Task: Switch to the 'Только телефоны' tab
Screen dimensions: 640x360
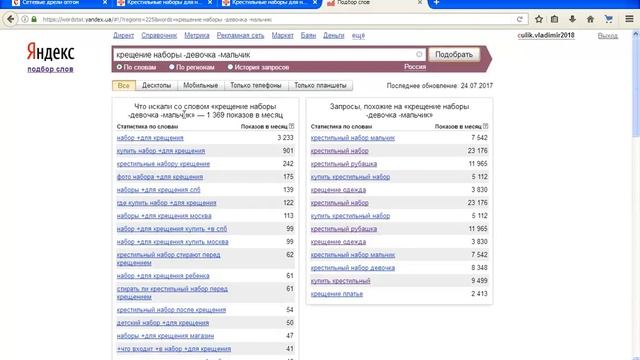Action: (256, 85)
